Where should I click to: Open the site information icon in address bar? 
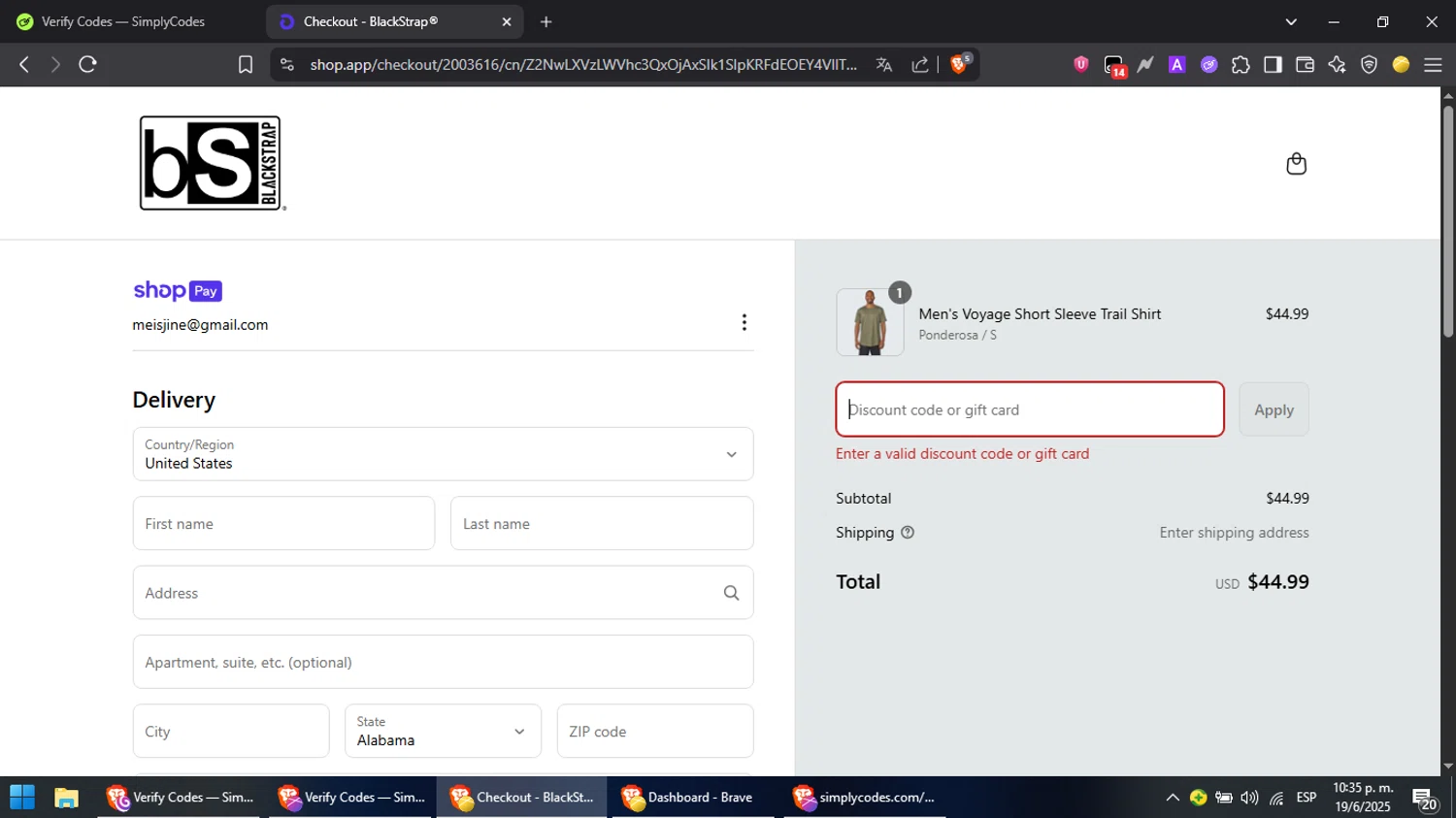tap(286, 64)
